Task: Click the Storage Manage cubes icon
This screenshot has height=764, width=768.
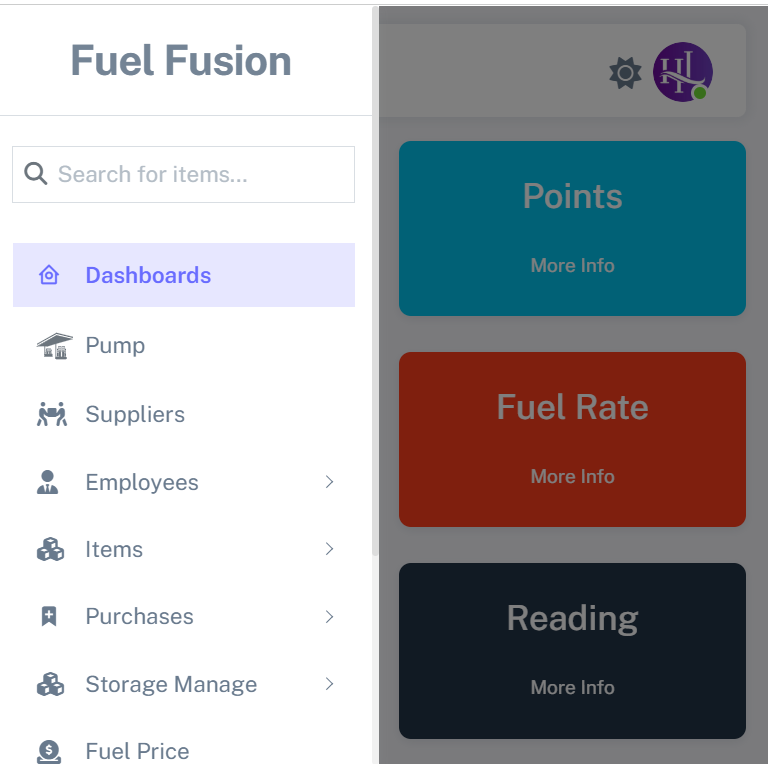Action: point(50,685)
